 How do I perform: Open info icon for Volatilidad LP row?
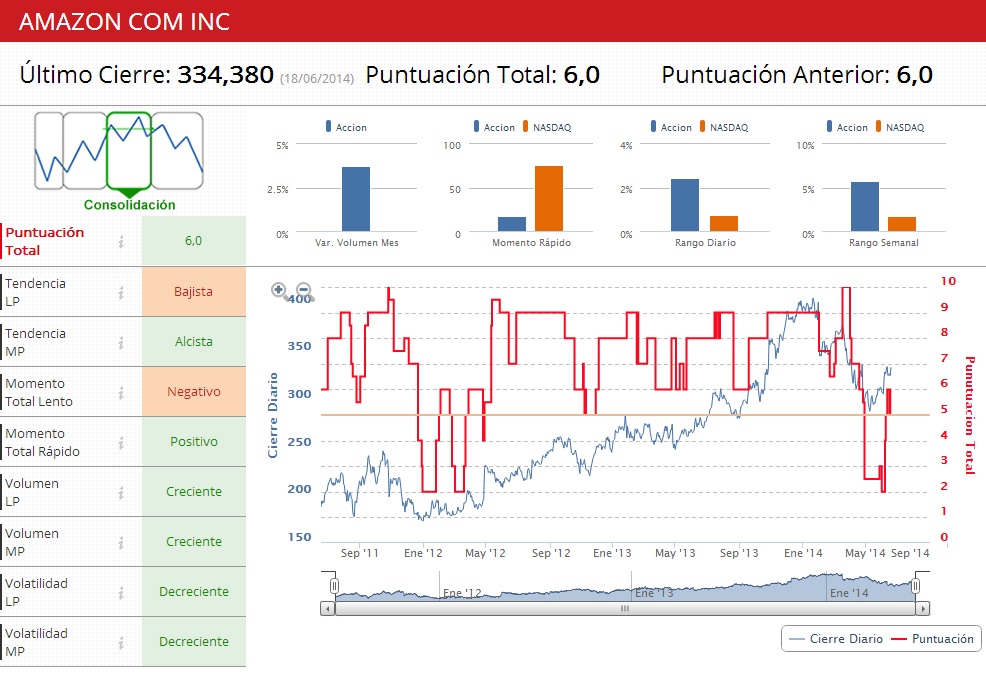121,593
